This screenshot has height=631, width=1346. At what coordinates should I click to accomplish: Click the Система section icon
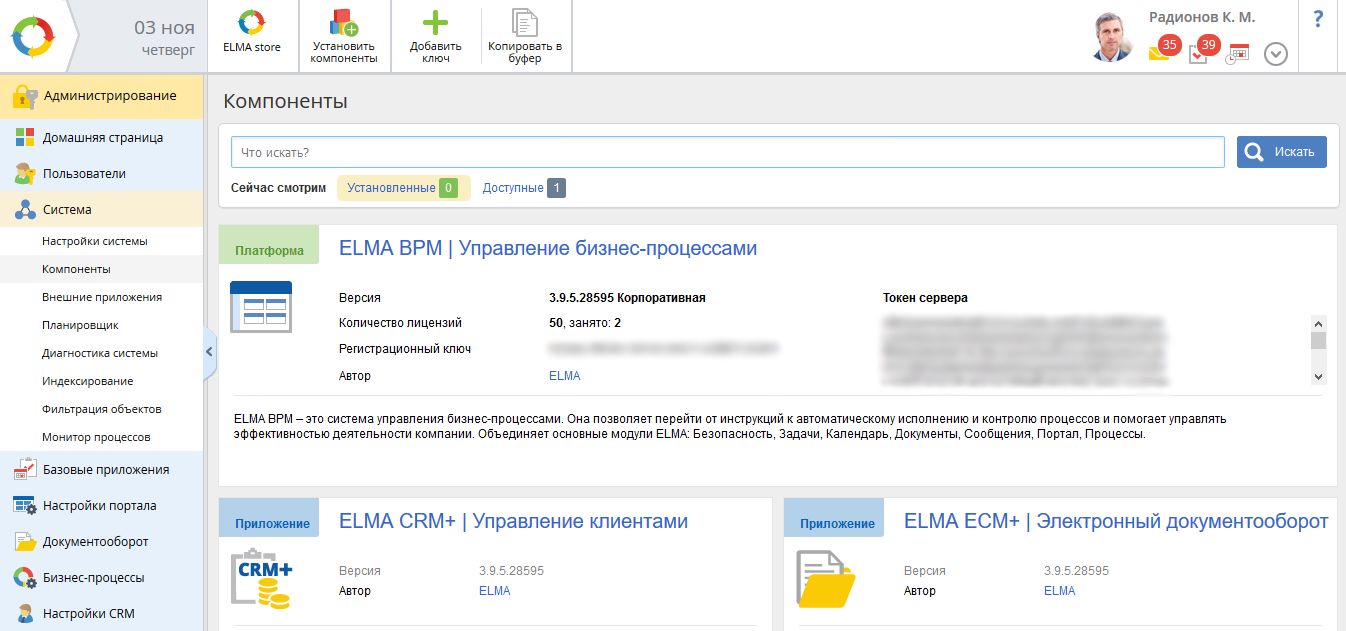pyautogui.click(x=25, y=210)
